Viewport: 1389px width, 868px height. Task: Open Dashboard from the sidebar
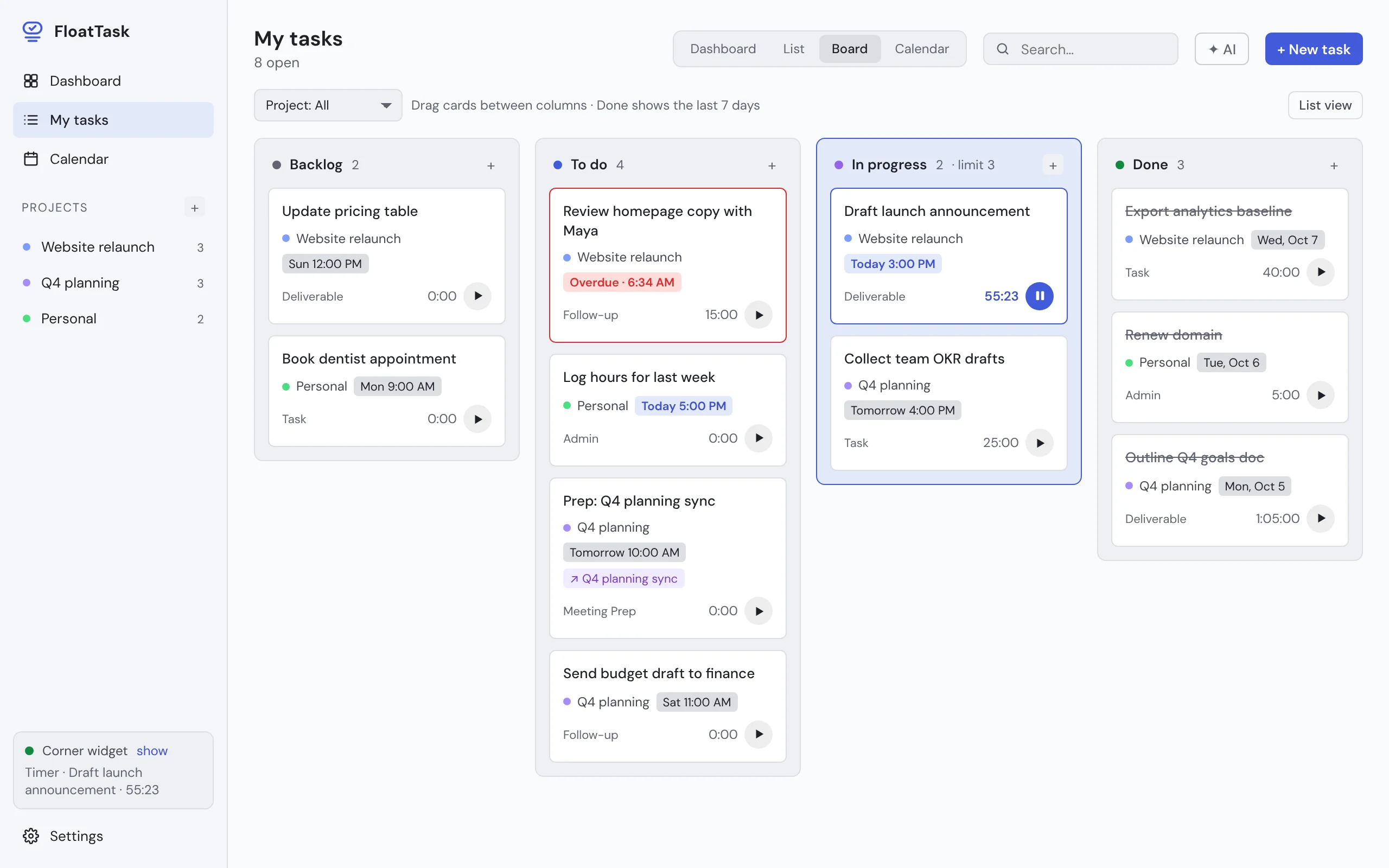(x=113, y=81)
